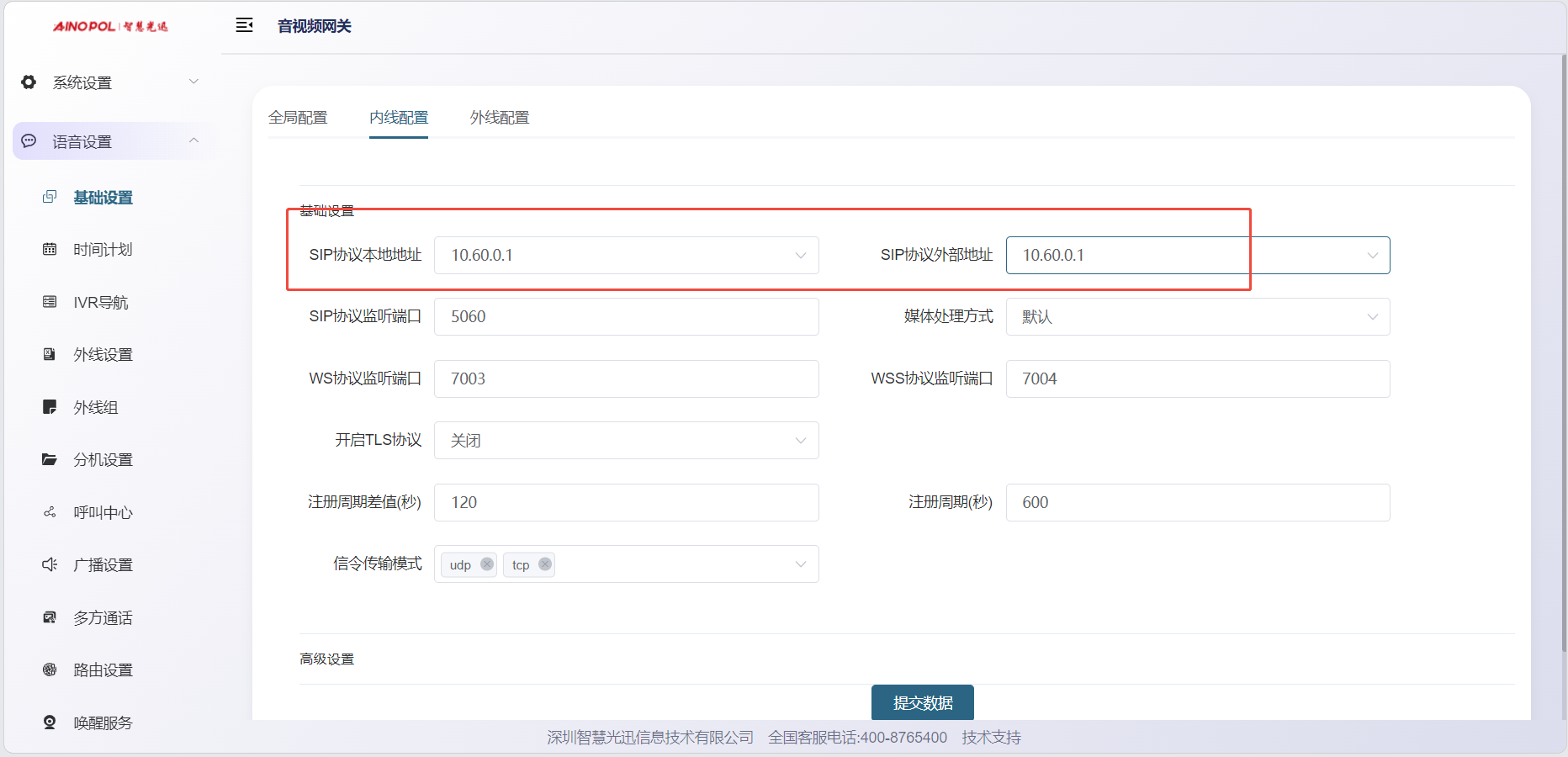Click the 时间计划 calendar icon

point(50,250)
